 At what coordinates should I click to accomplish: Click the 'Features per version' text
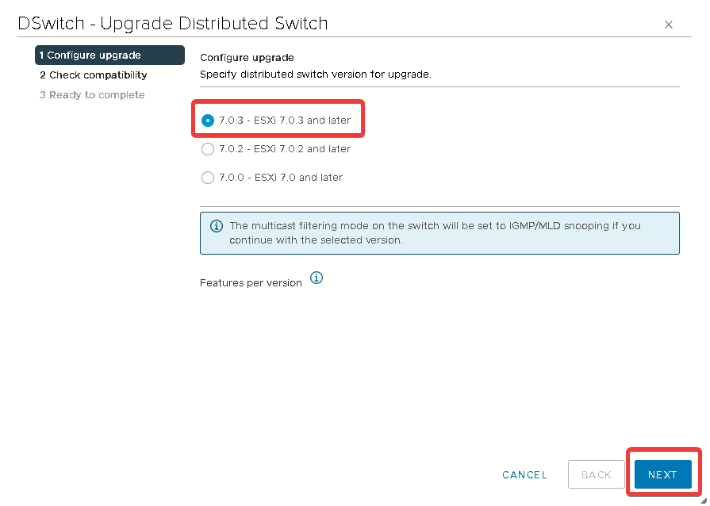tap(251, 283)
